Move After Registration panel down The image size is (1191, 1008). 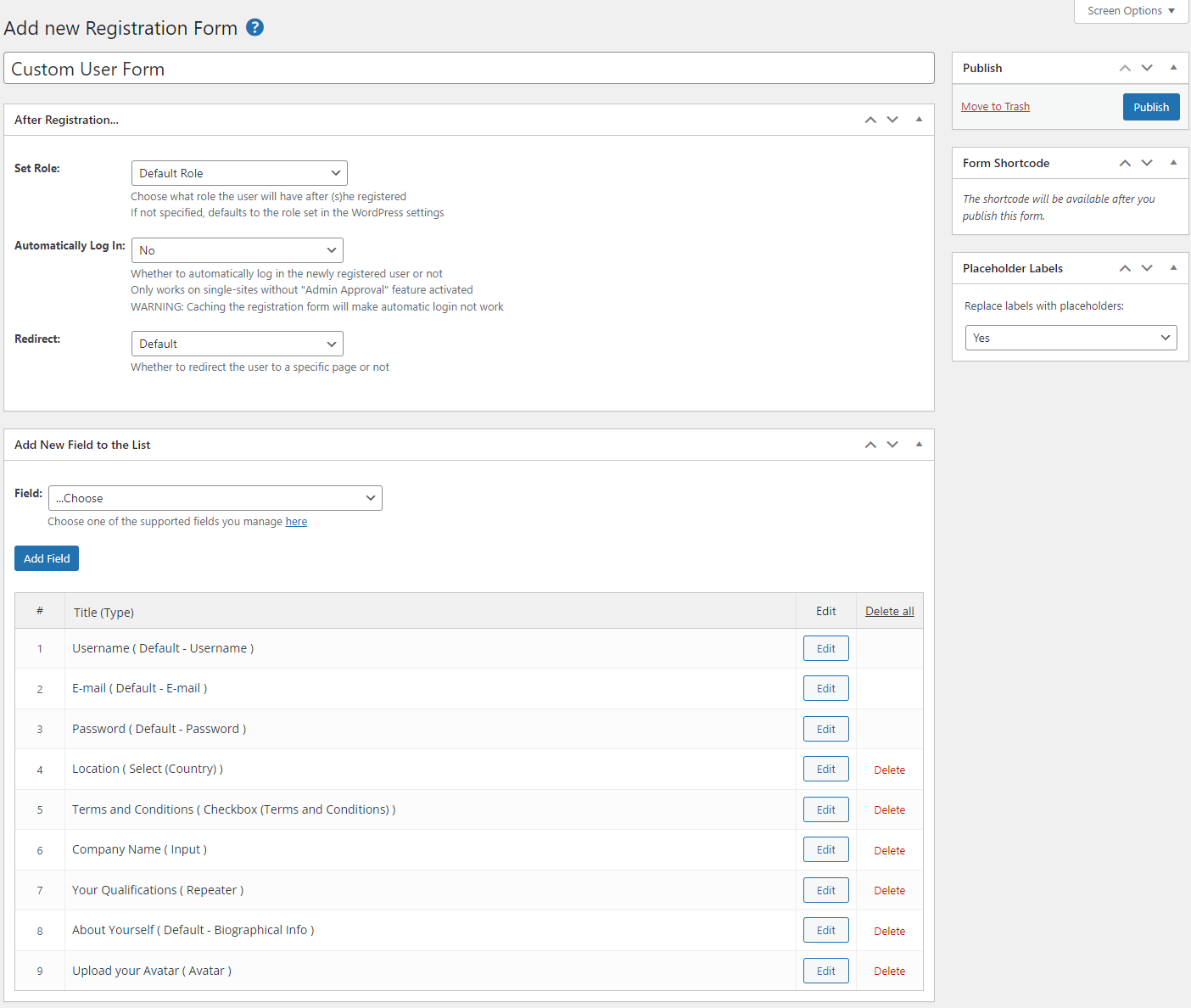tap(892, 120)
